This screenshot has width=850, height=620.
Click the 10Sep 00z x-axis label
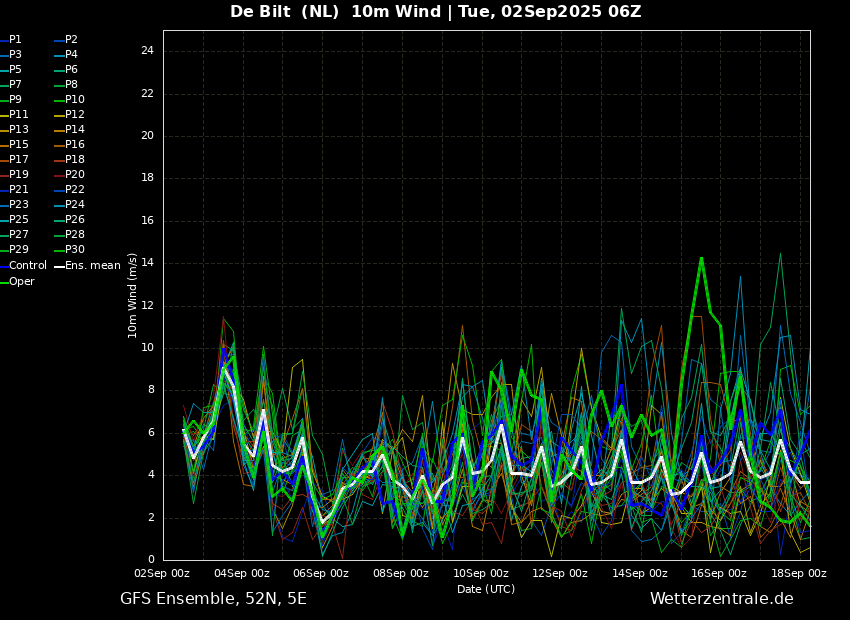481,574
